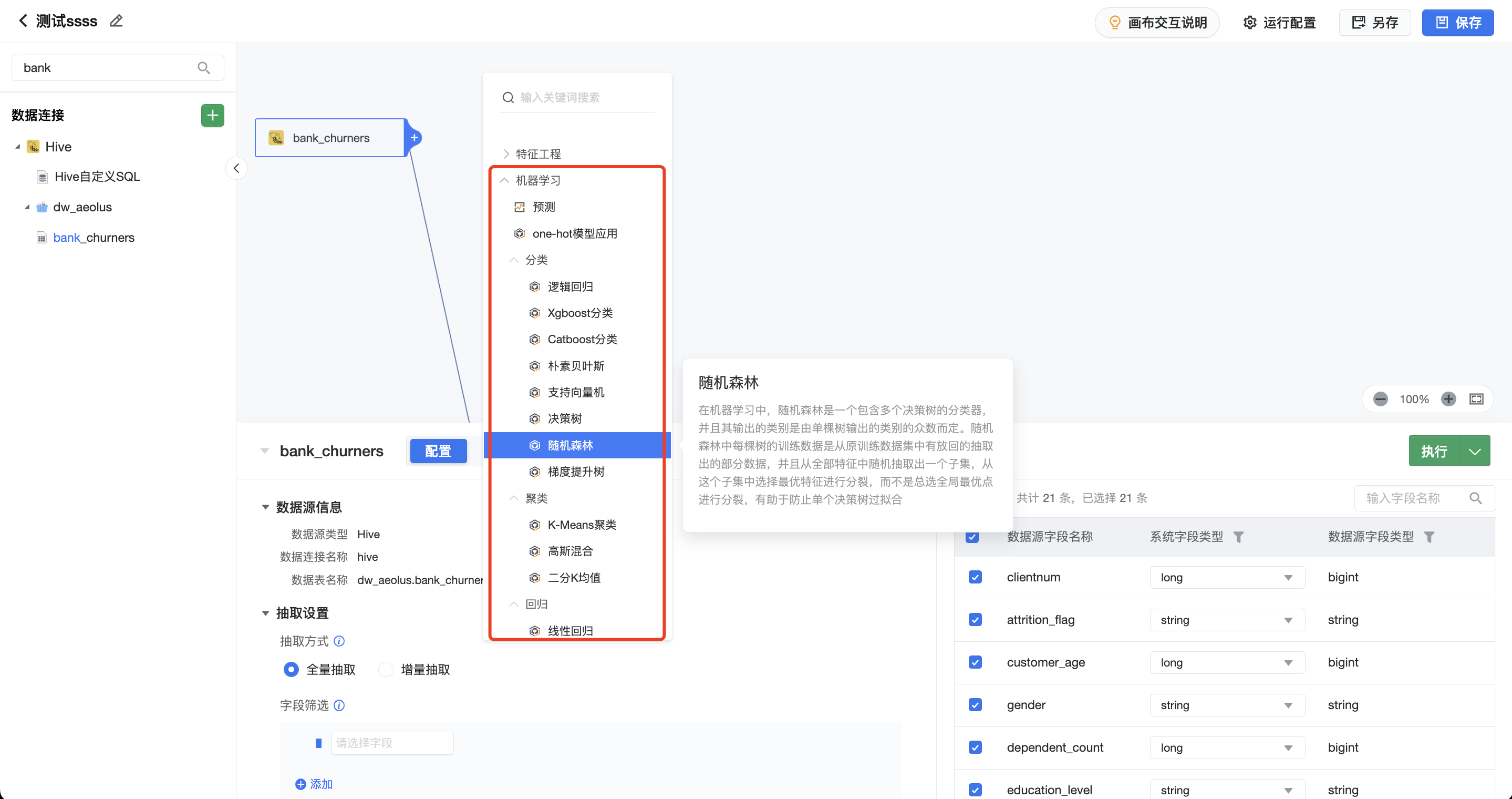1512x799 pixels.
Task: Click the fit-to-screen canvas icon
Action: pos(1476,399)
